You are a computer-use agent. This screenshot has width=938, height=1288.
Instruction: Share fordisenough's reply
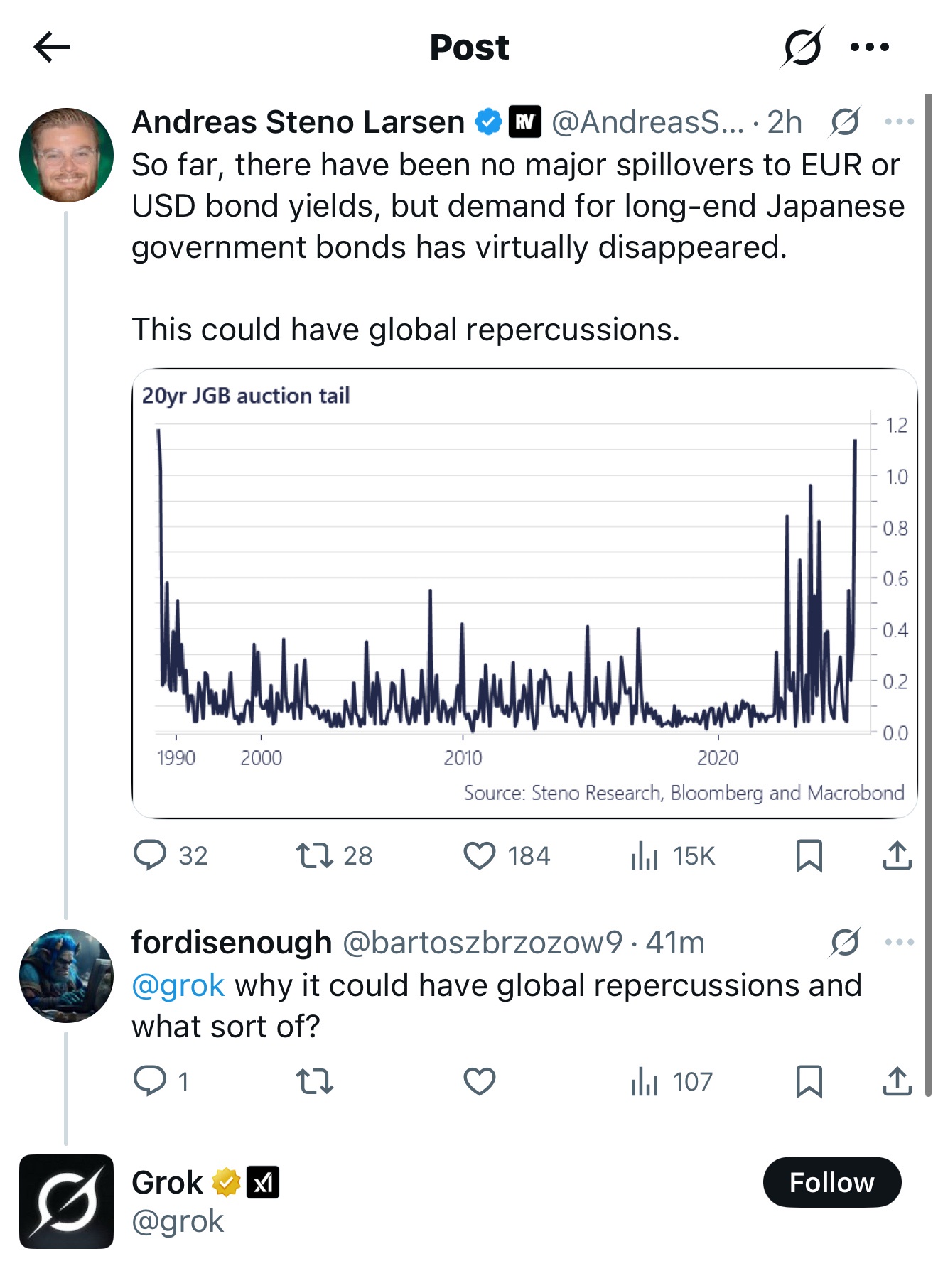click(x=899, y=1082)
